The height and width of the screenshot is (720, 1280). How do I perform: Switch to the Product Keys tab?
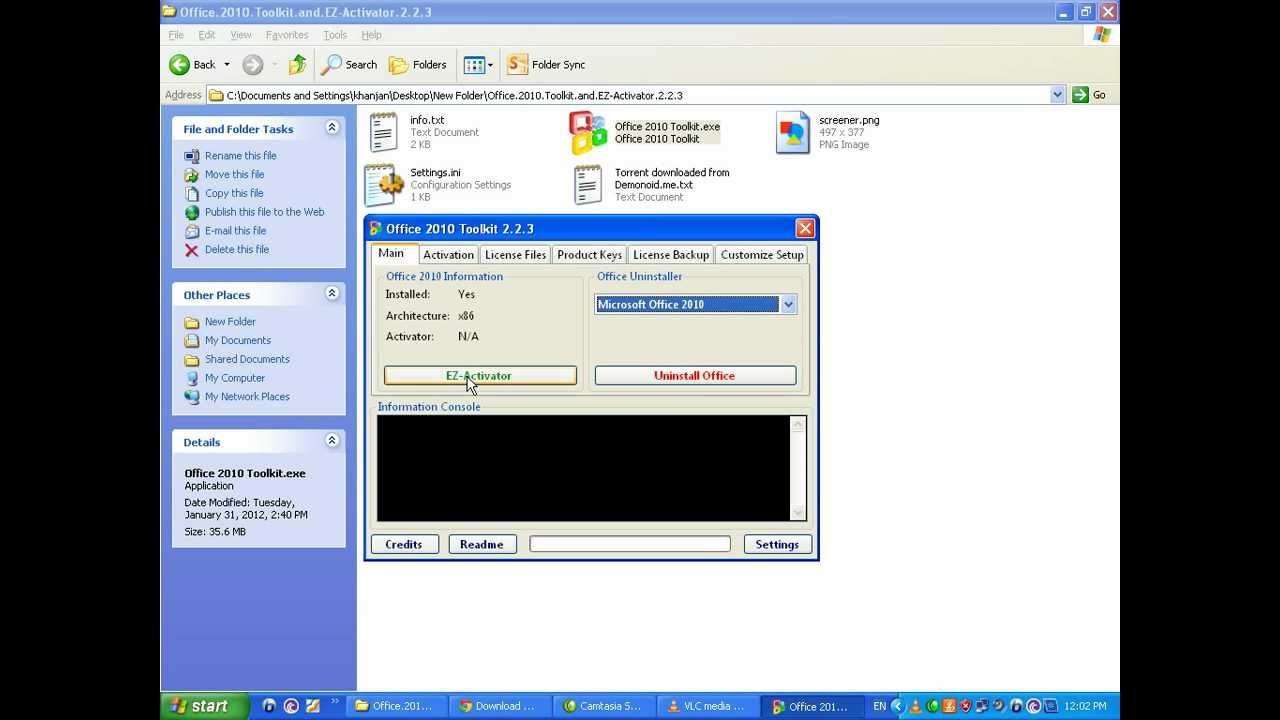(x=590, y=255)
